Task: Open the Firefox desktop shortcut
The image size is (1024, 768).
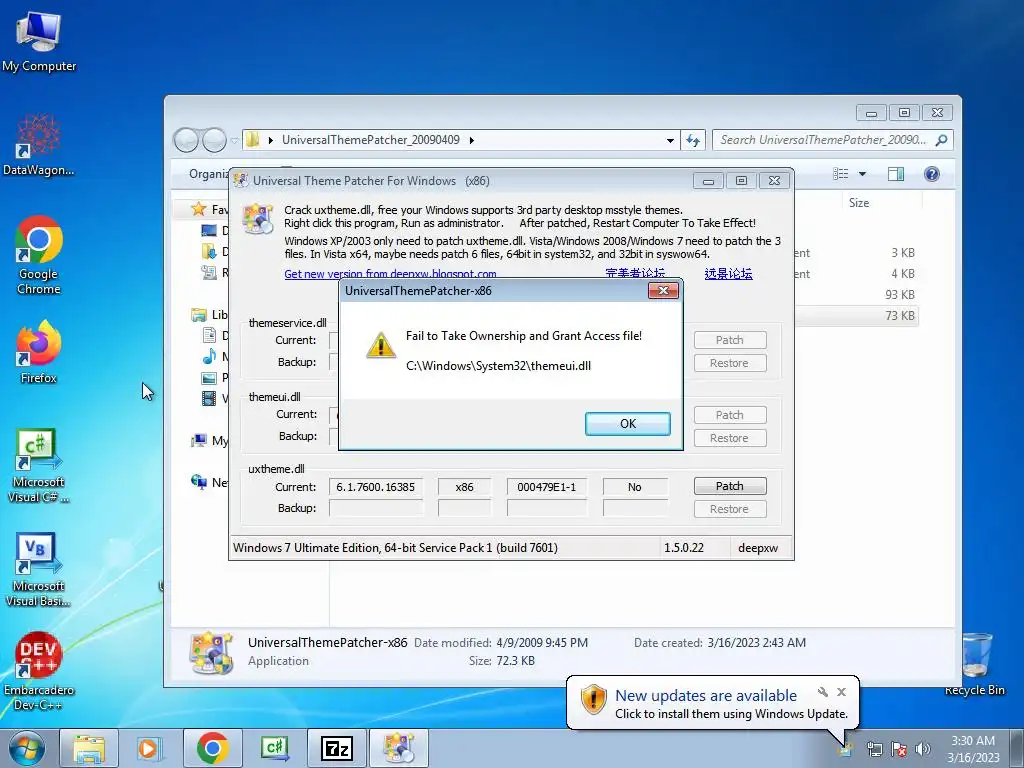Action: click(39, 351)
